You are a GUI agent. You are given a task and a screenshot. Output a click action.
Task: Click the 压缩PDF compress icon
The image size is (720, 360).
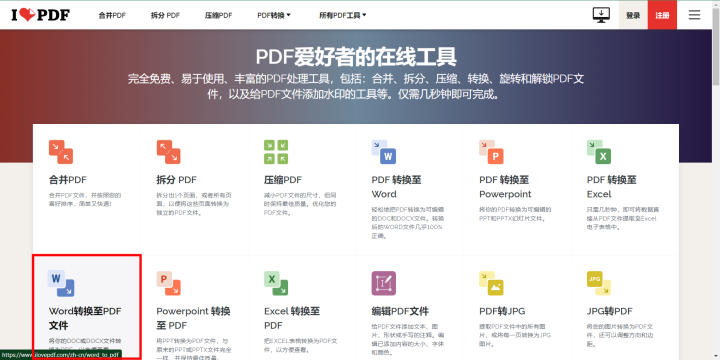[x=276, y=152]
